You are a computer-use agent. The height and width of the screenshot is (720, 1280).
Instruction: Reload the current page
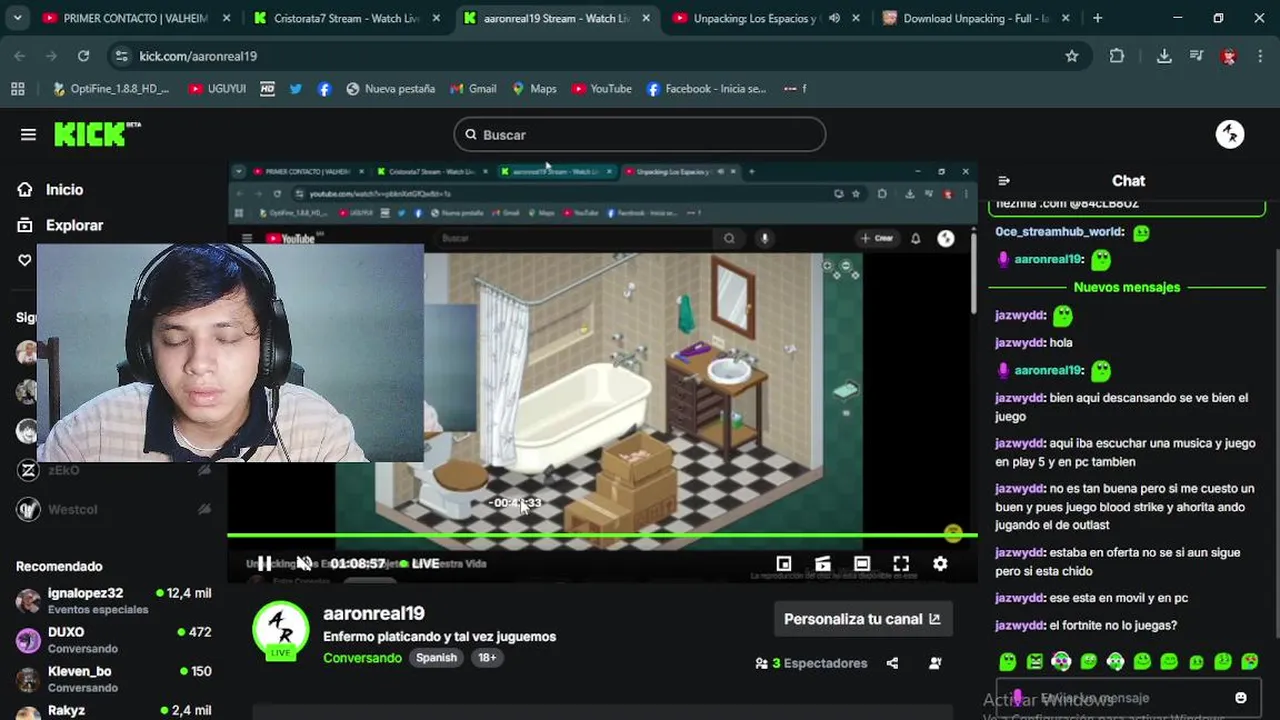pyautogui.click(x=83, y=56)
